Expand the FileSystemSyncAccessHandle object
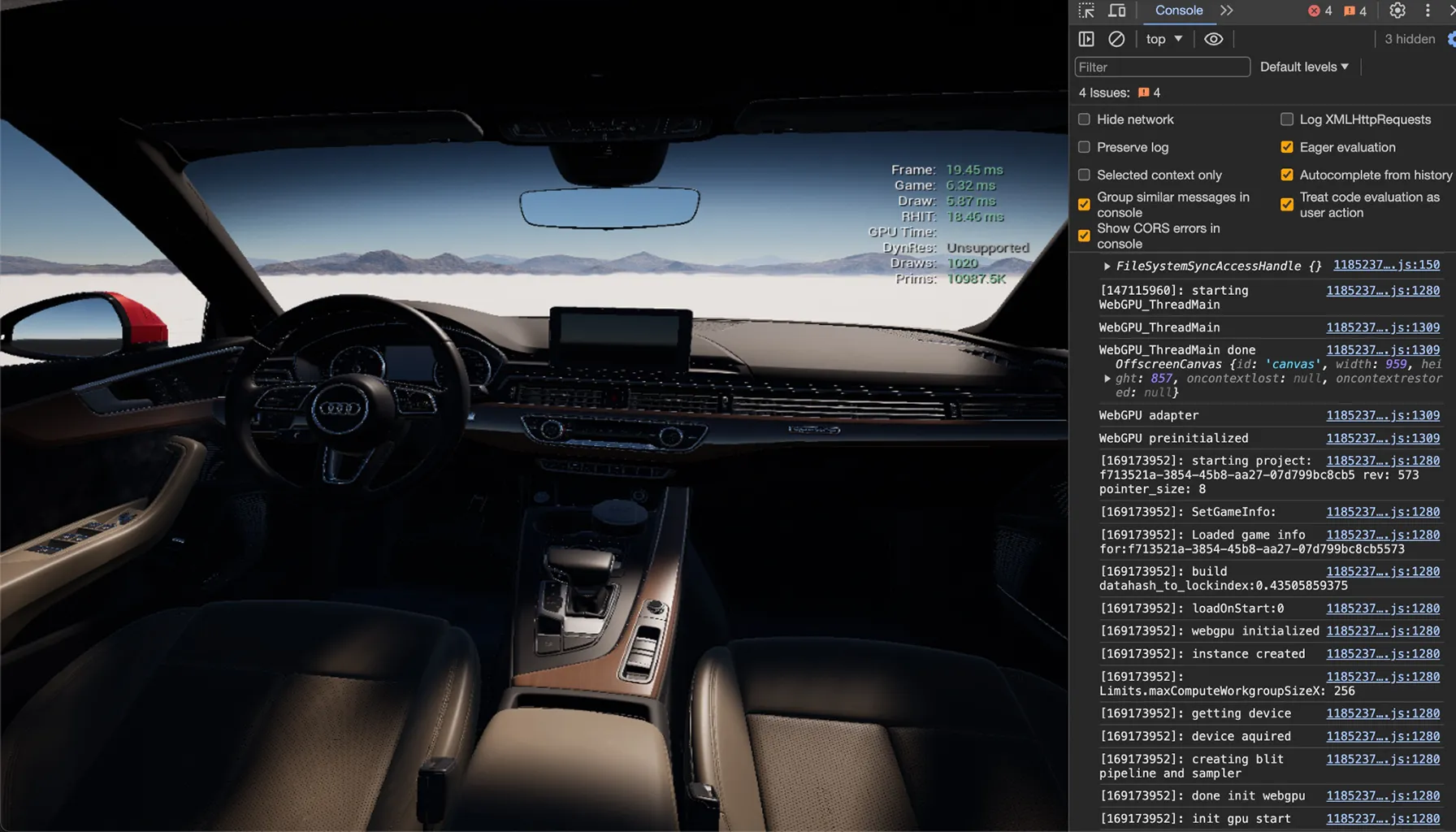Screen dimensions: 1456x832 click(1107, 266)
